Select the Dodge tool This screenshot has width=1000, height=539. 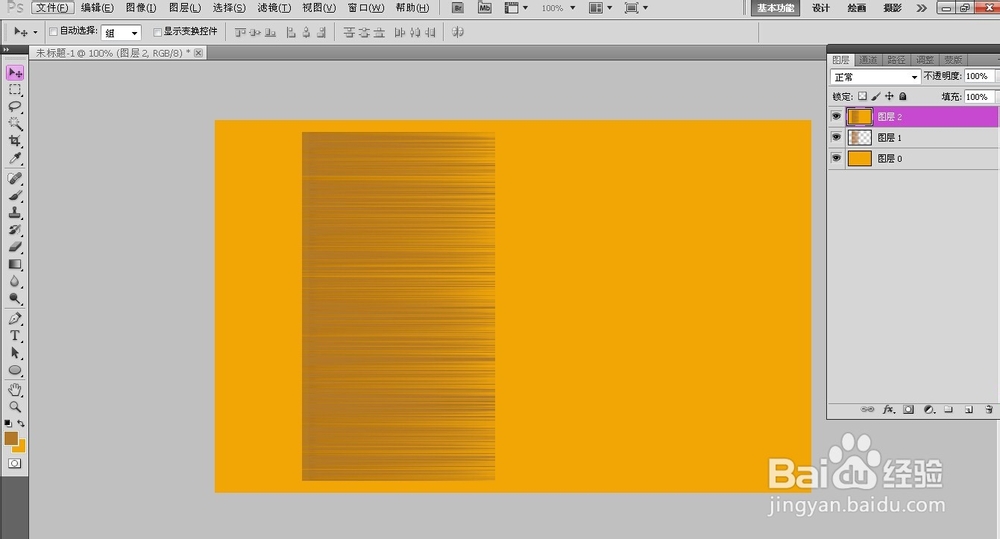15,299
